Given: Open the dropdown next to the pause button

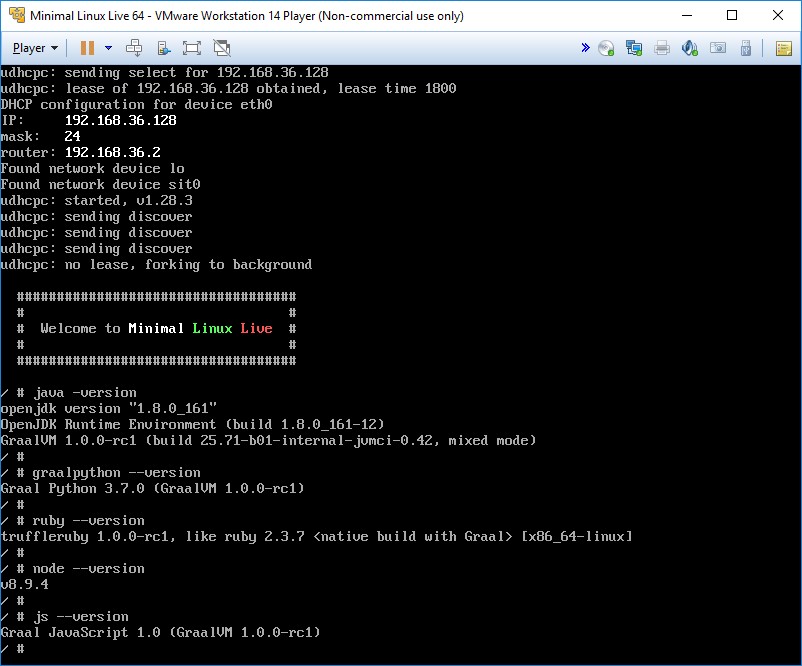Looking at the screenshot, I should click(108, 47).
